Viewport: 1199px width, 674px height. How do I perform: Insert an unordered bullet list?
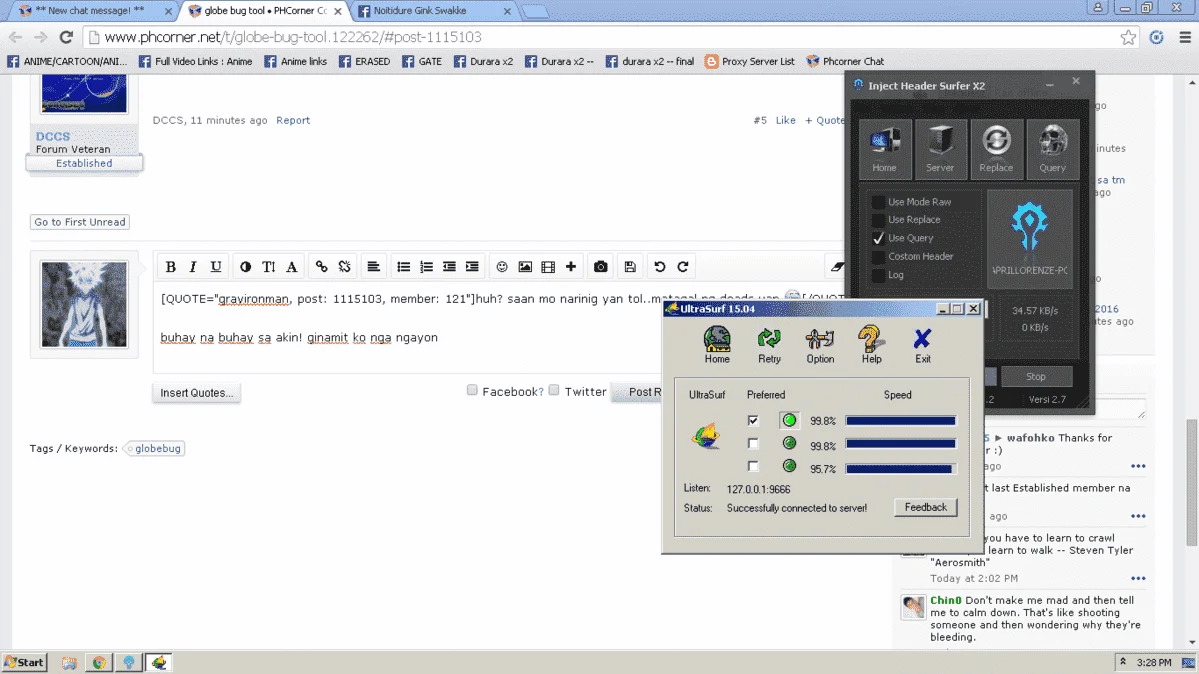click(403, 266)
